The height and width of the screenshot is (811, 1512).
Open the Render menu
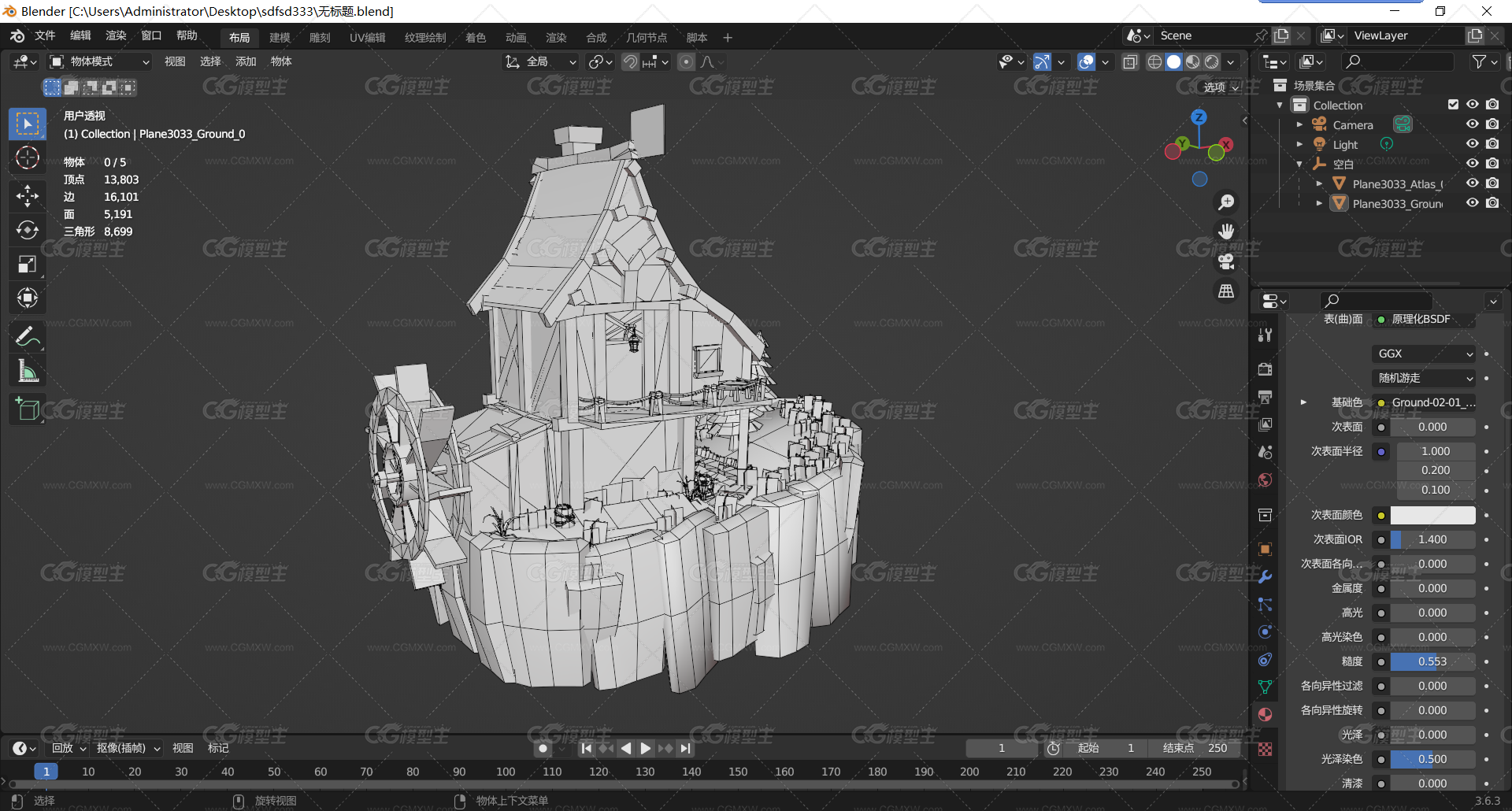[116, 35]
